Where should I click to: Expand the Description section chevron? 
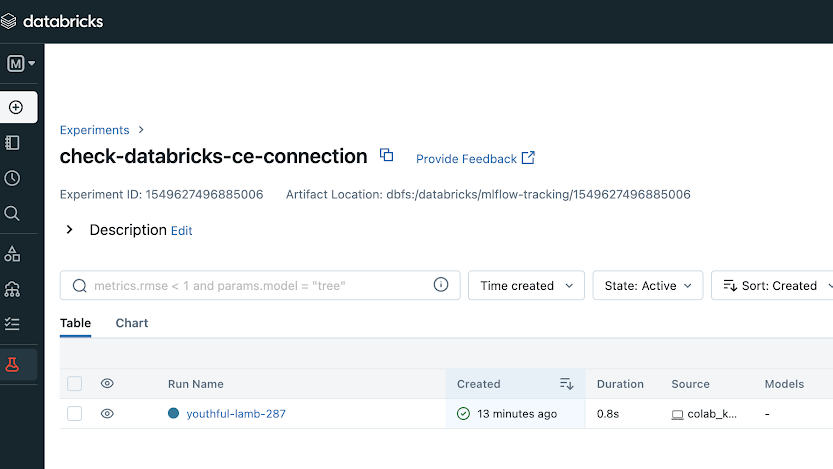(70, 230)
